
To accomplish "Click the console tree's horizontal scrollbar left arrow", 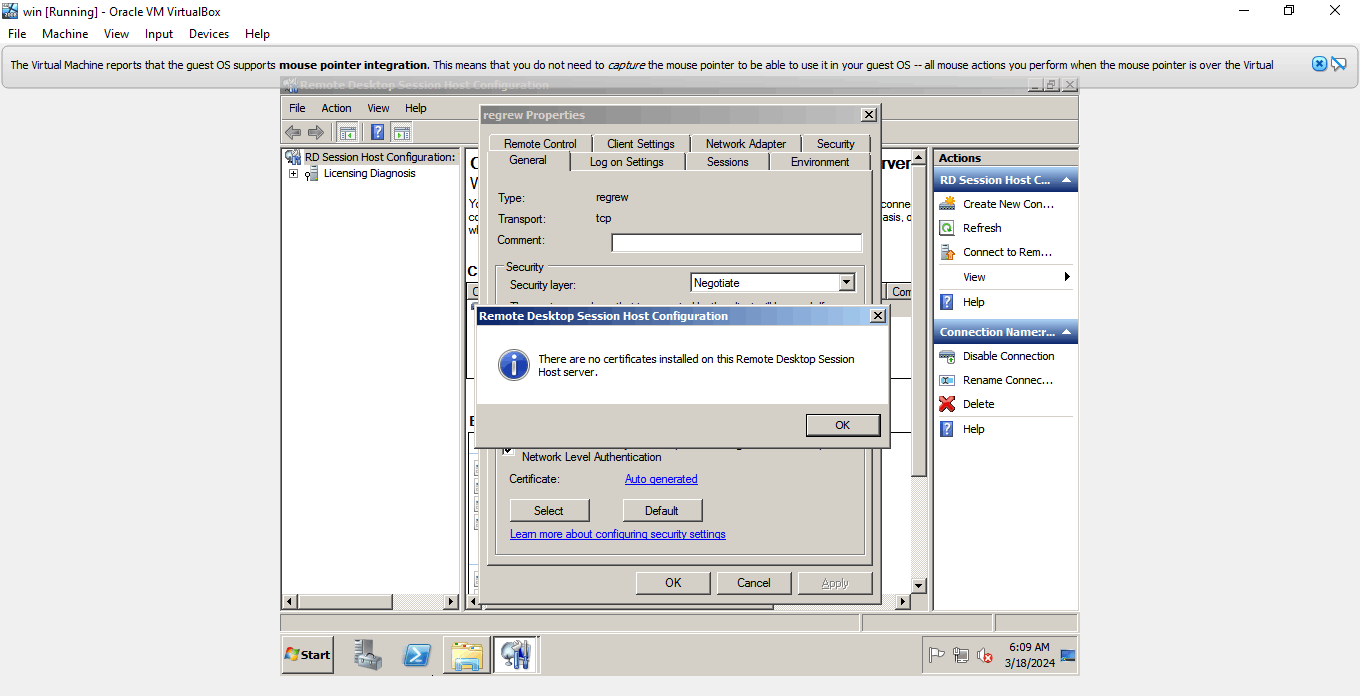I will (x=291, y=602).
